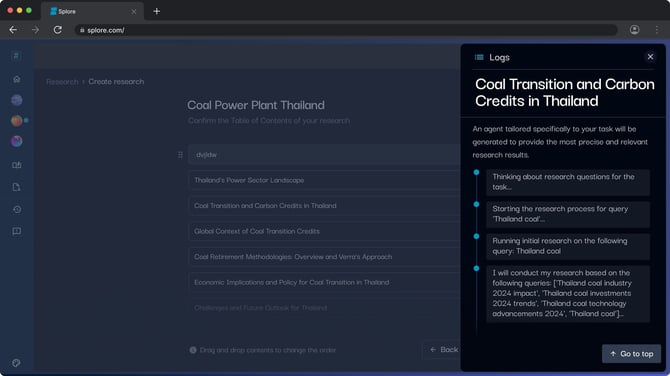Go back using browser back arrow

13,30
